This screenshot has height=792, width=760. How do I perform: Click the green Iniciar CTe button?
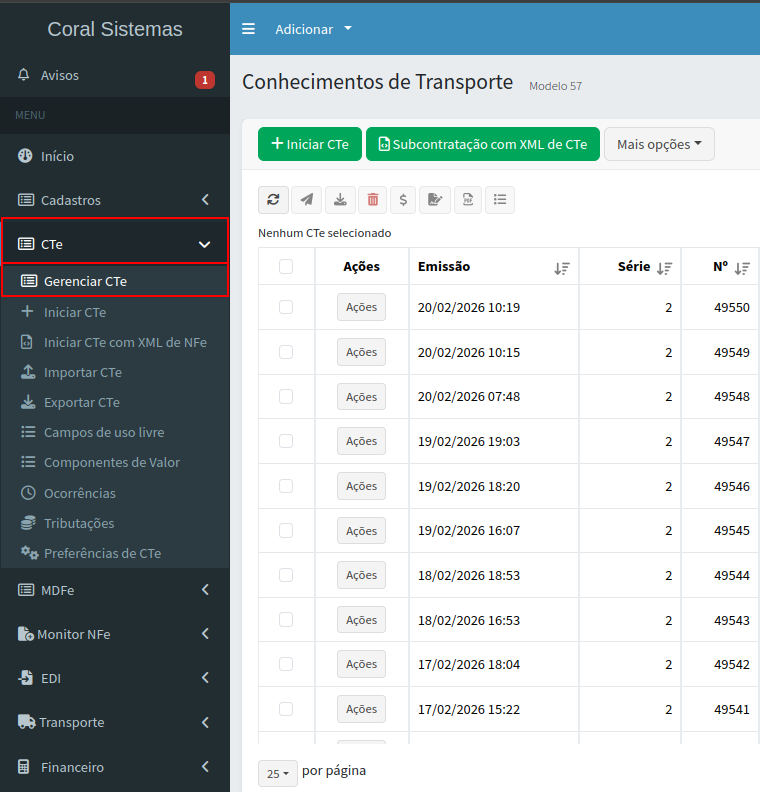[309, 144]
